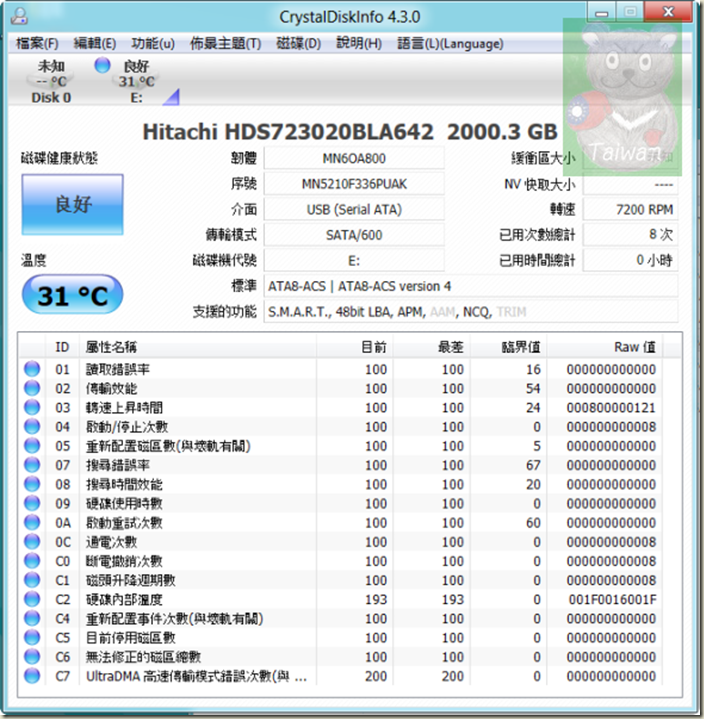The image size is (704, 719).
Task: Click the 標準 field ATA8-ACS version 4
Action: coord(471,287)
